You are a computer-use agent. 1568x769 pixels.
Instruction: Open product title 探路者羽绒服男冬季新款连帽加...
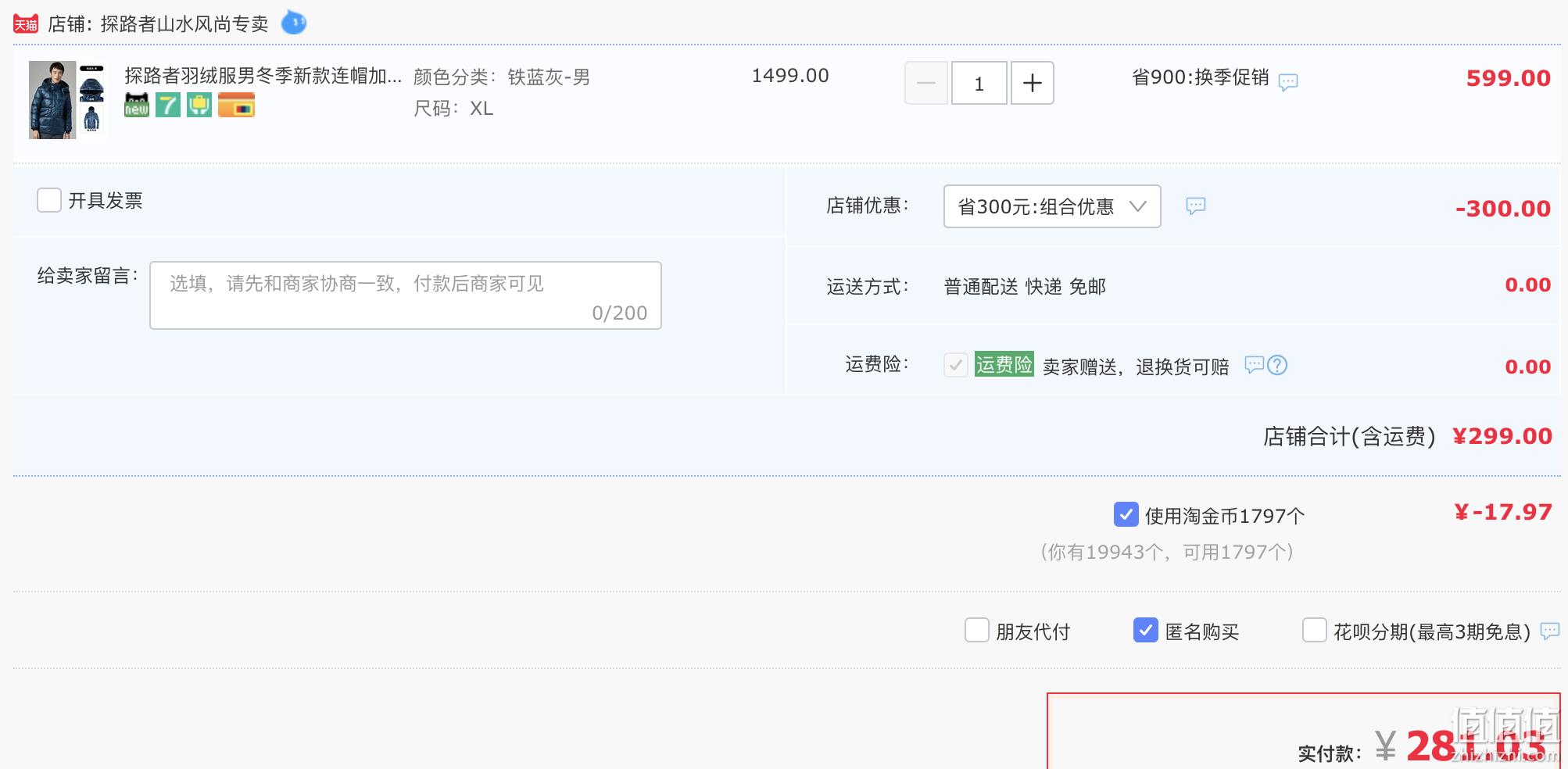click(x=263, y=76)
